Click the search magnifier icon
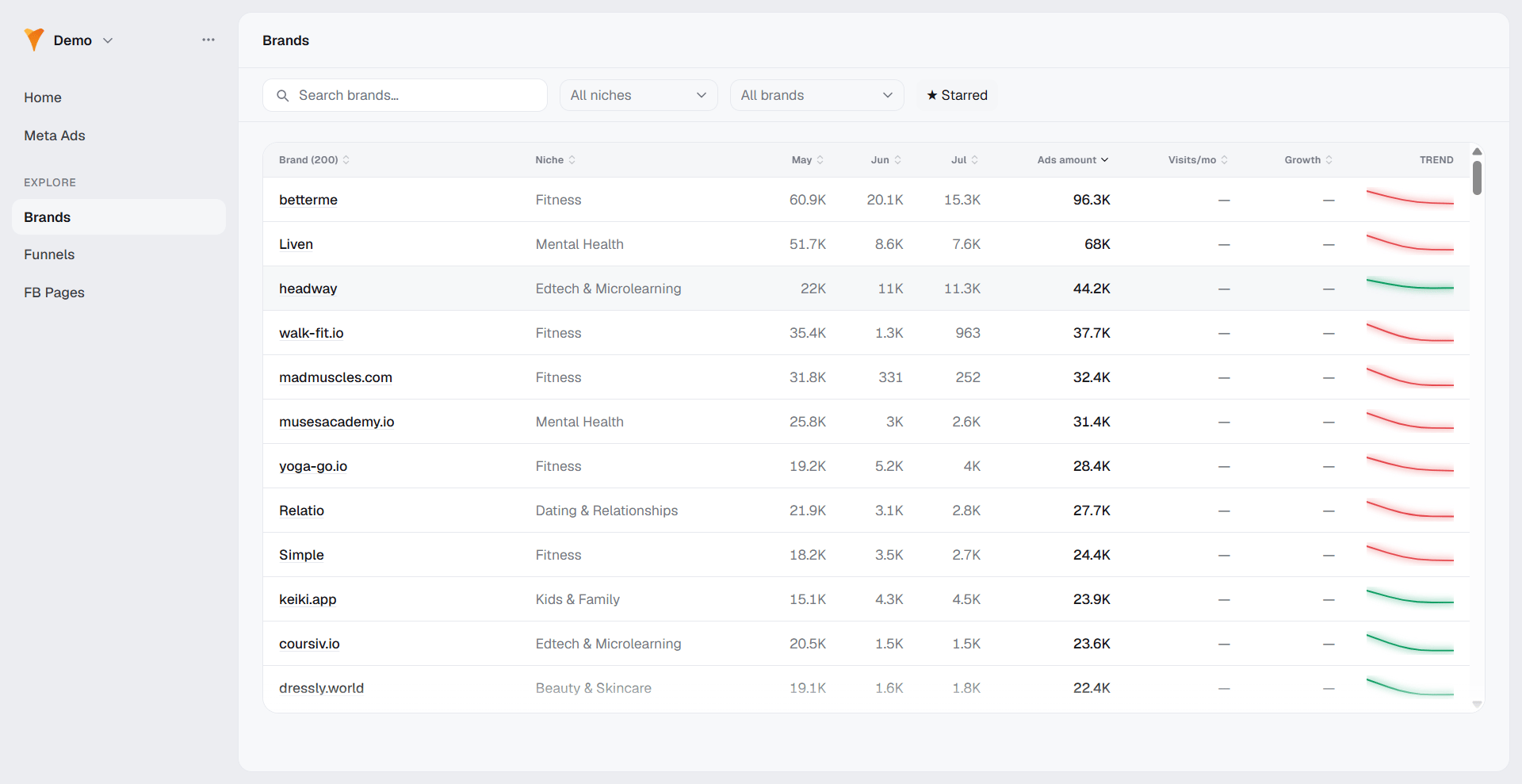The image size is (1522, 784). coord(282,95)
